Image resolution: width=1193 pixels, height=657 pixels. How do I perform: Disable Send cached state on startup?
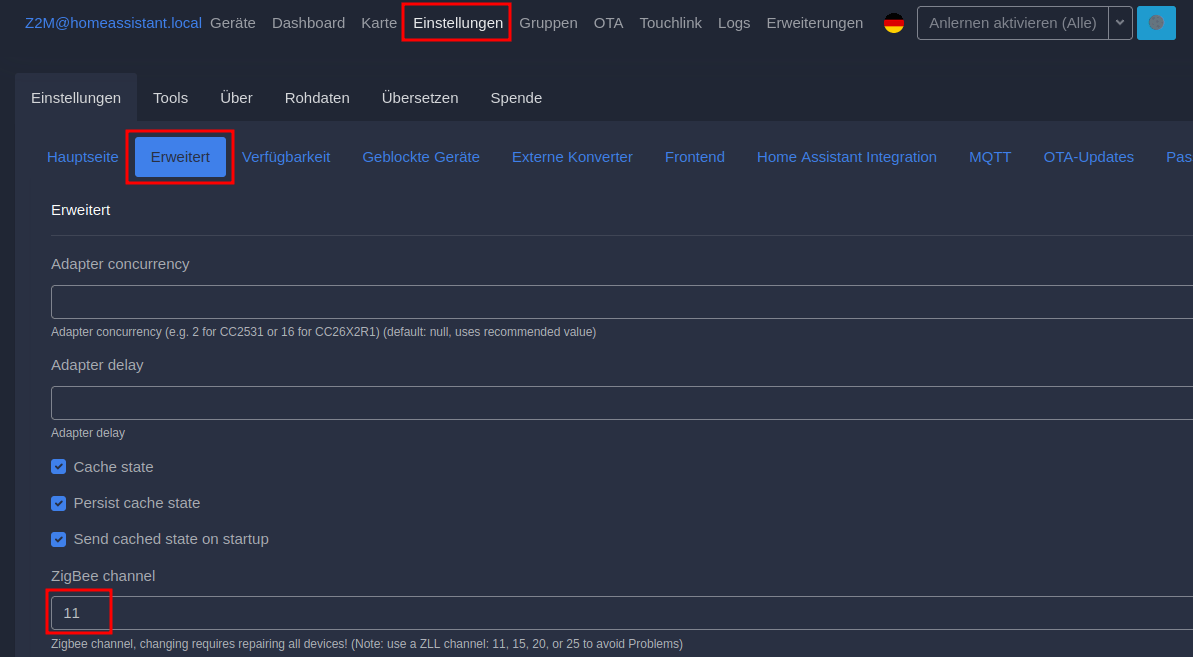click(x=59, y=539)
